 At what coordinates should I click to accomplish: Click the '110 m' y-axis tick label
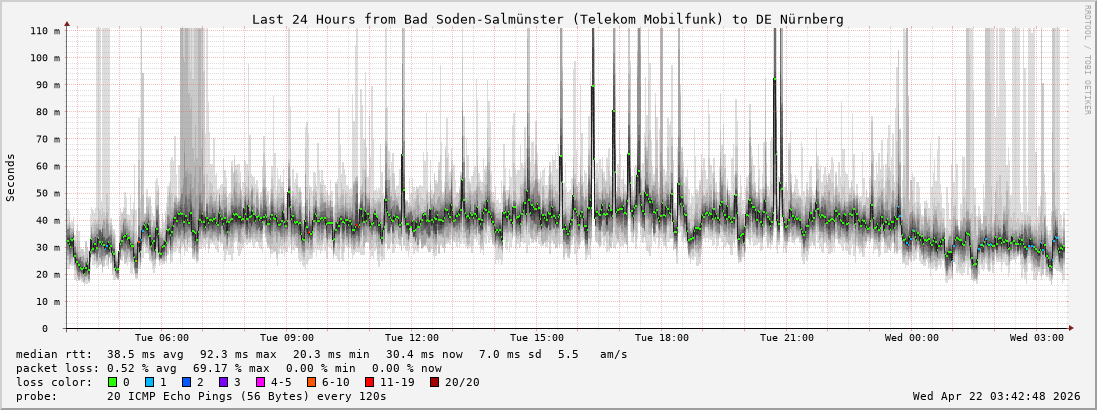coord(43,31)
